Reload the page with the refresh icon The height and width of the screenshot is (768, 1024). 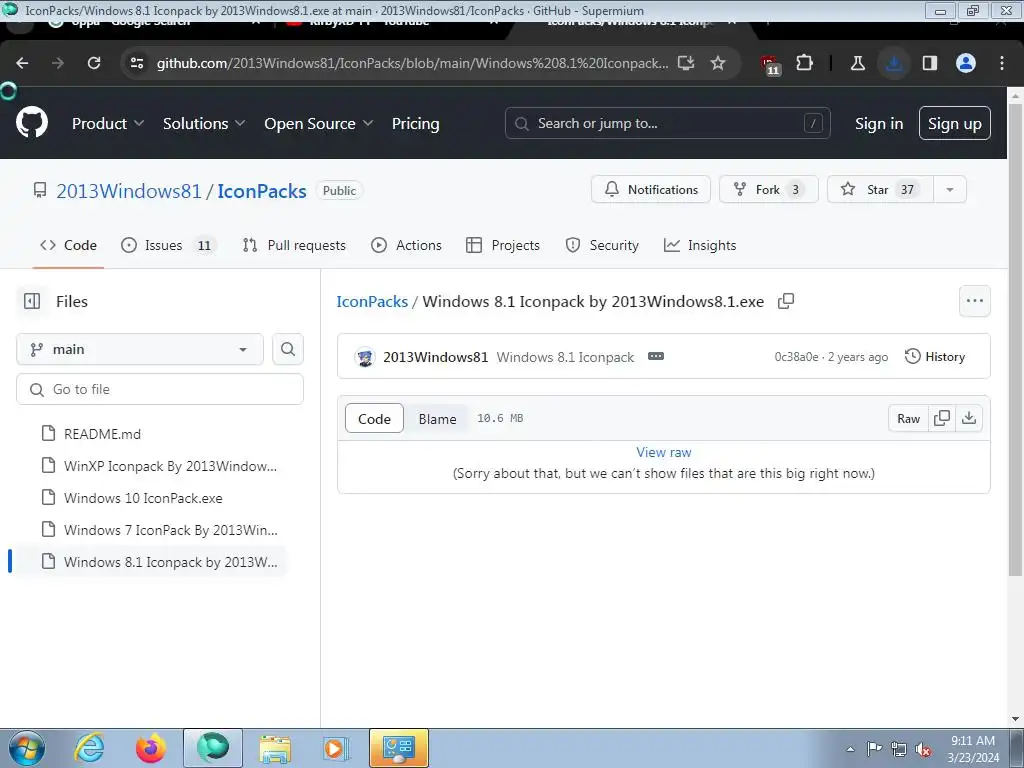(x=94, y=63)
